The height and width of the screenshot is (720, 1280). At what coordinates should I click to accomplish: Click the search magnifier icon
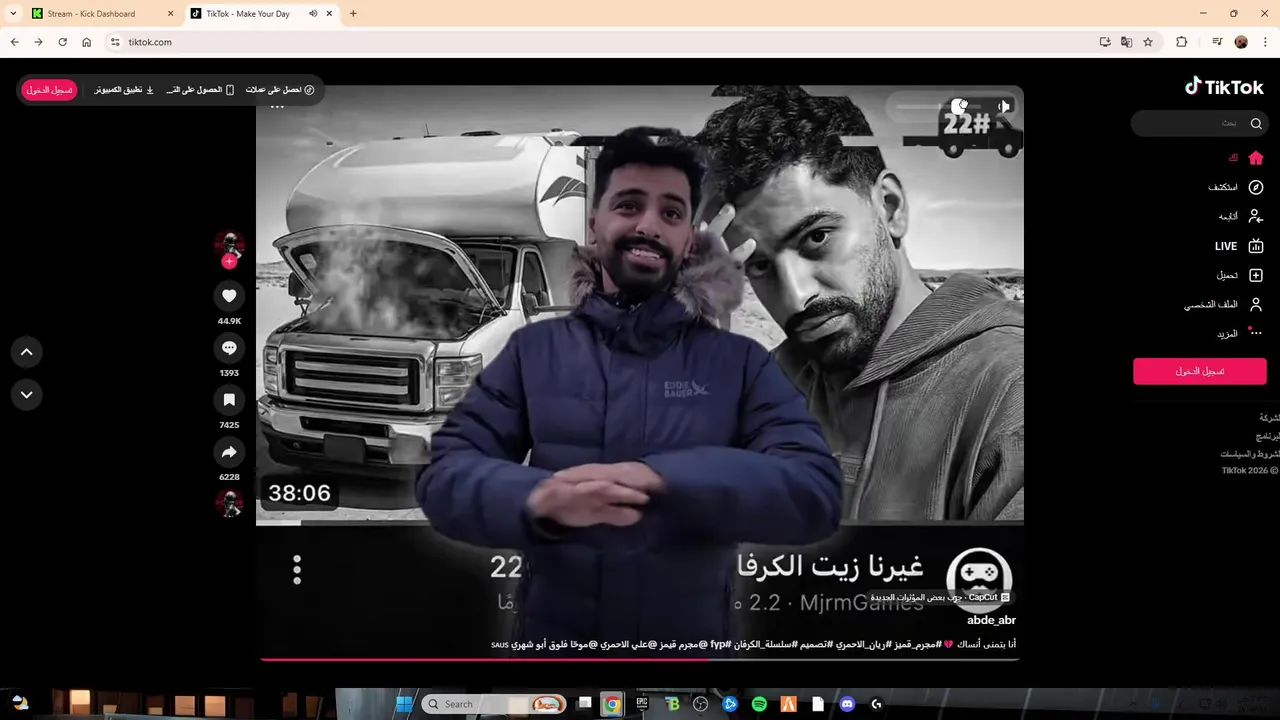pyautogui.click(x=1256, y=123)
